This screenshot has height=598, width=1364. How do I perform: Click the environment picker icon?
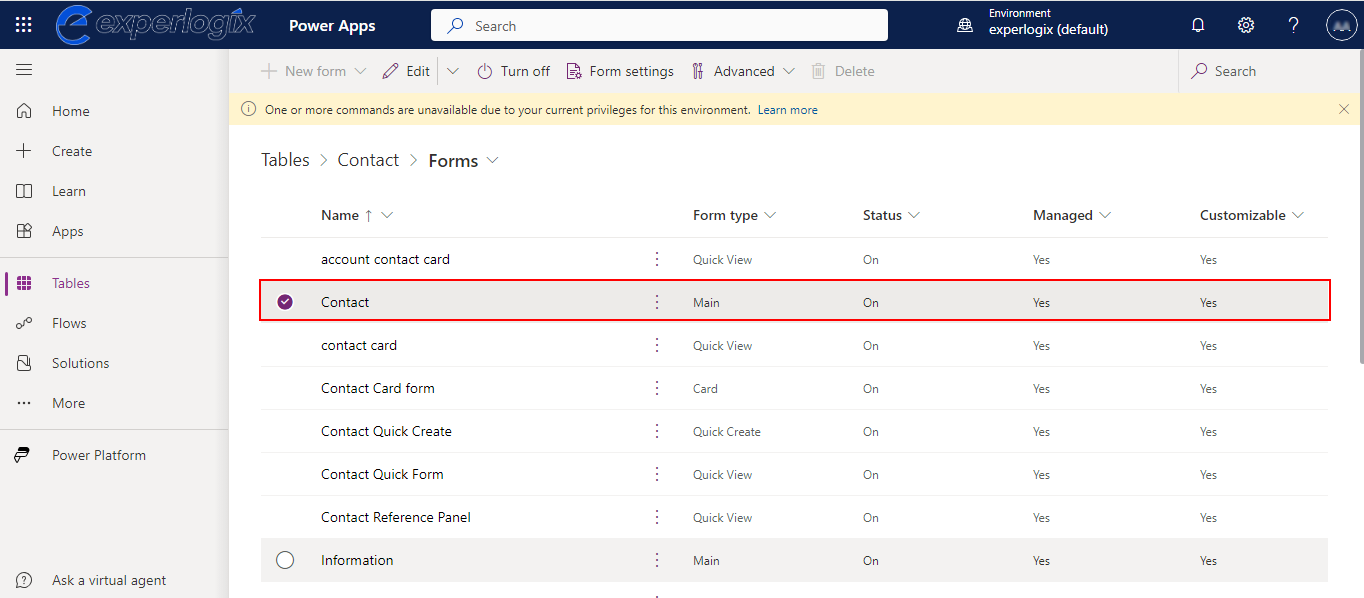coord(965,25)
